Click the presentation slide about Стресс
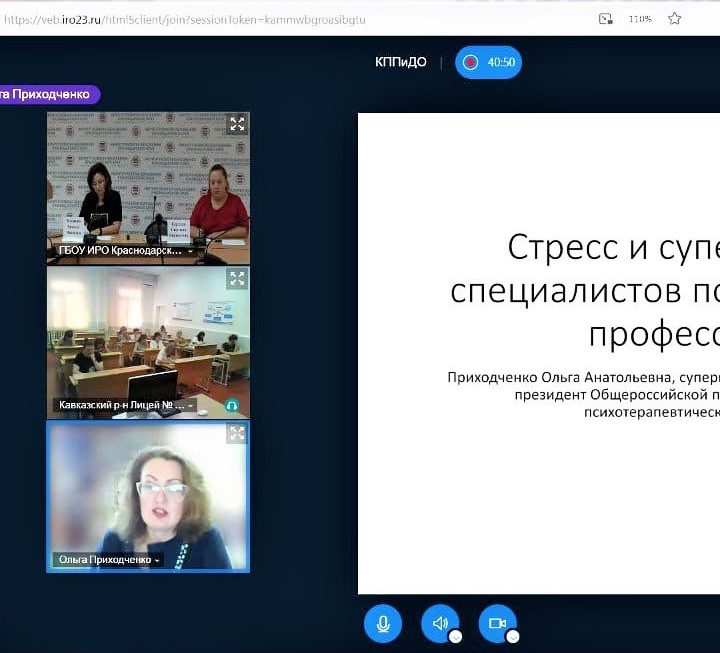Image resolution: width=720 pixels, height=653 pixels. point(540,350)
